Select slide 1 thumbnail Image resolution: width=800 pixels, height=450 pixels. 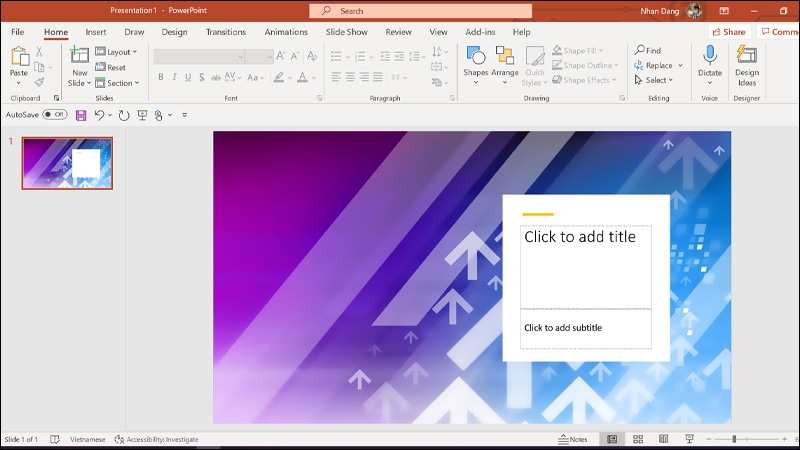(x=67, y=163)
